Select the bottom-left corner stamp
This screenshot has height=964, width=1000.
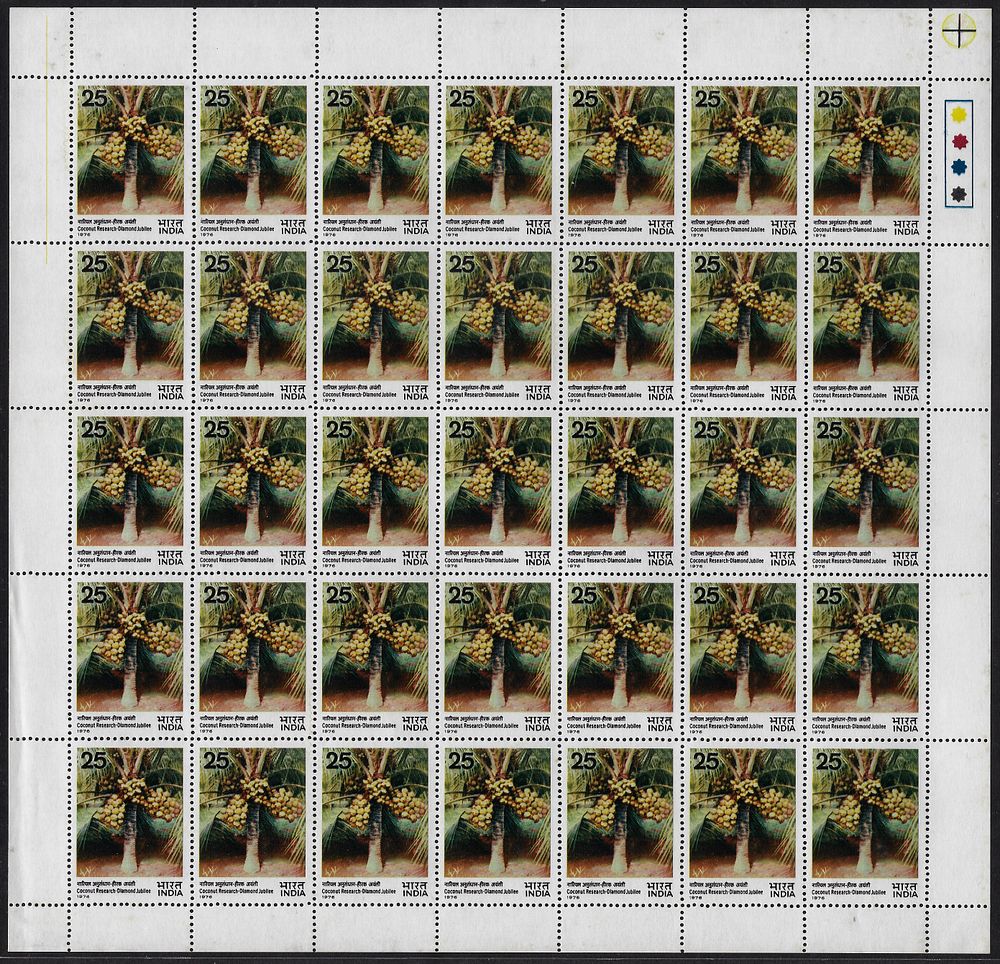pyautogui.click(x=131, y=823)
